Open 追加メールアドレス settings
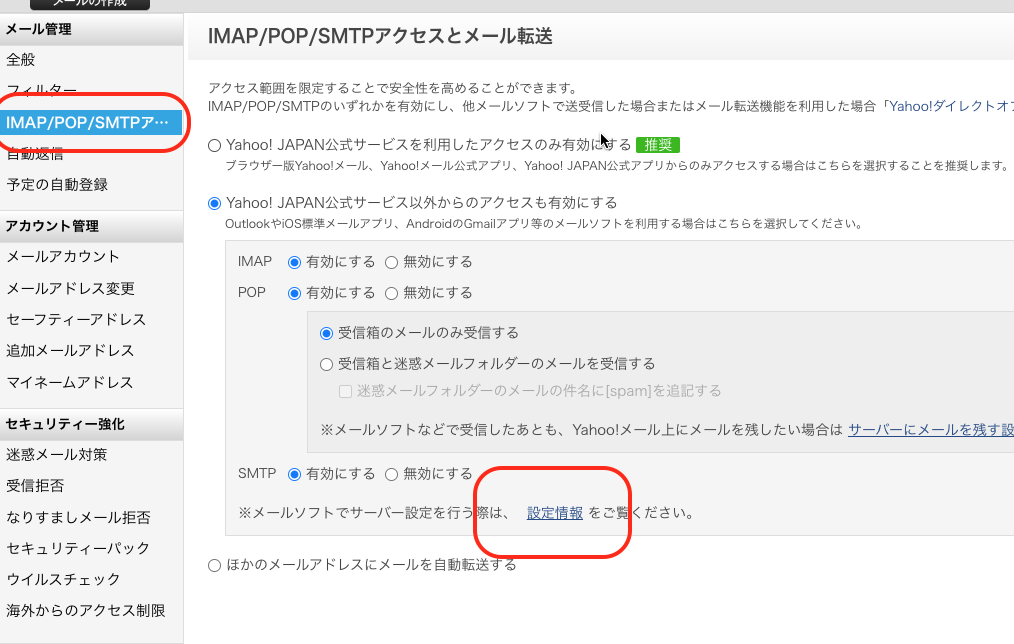The width and height of the screenshot is (1014, 644). [x=70, y=350]
